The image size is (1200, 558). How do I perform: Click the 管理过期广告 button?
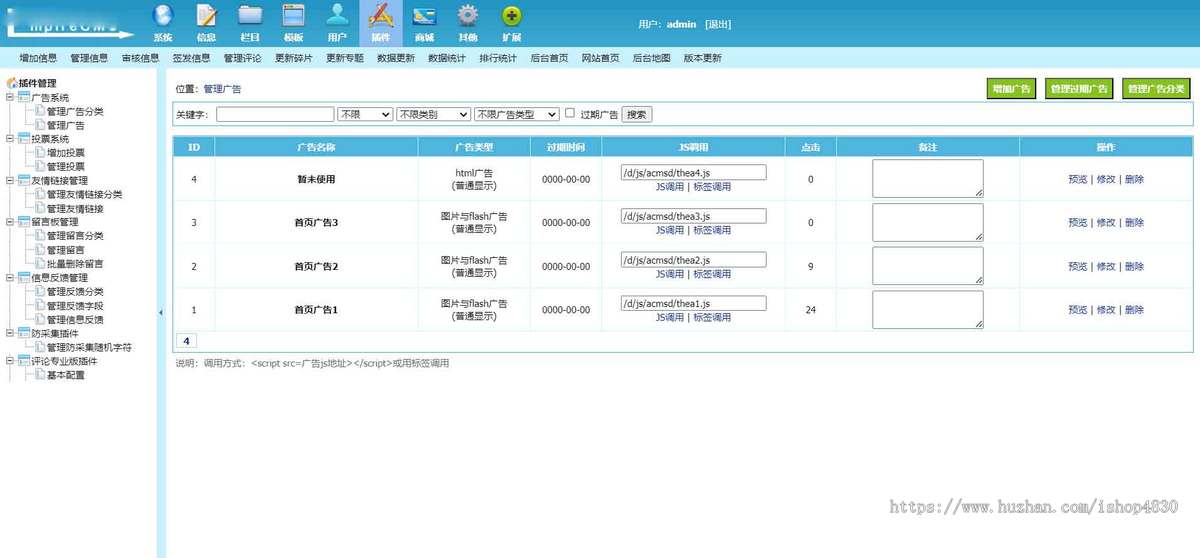[1079, 89]
